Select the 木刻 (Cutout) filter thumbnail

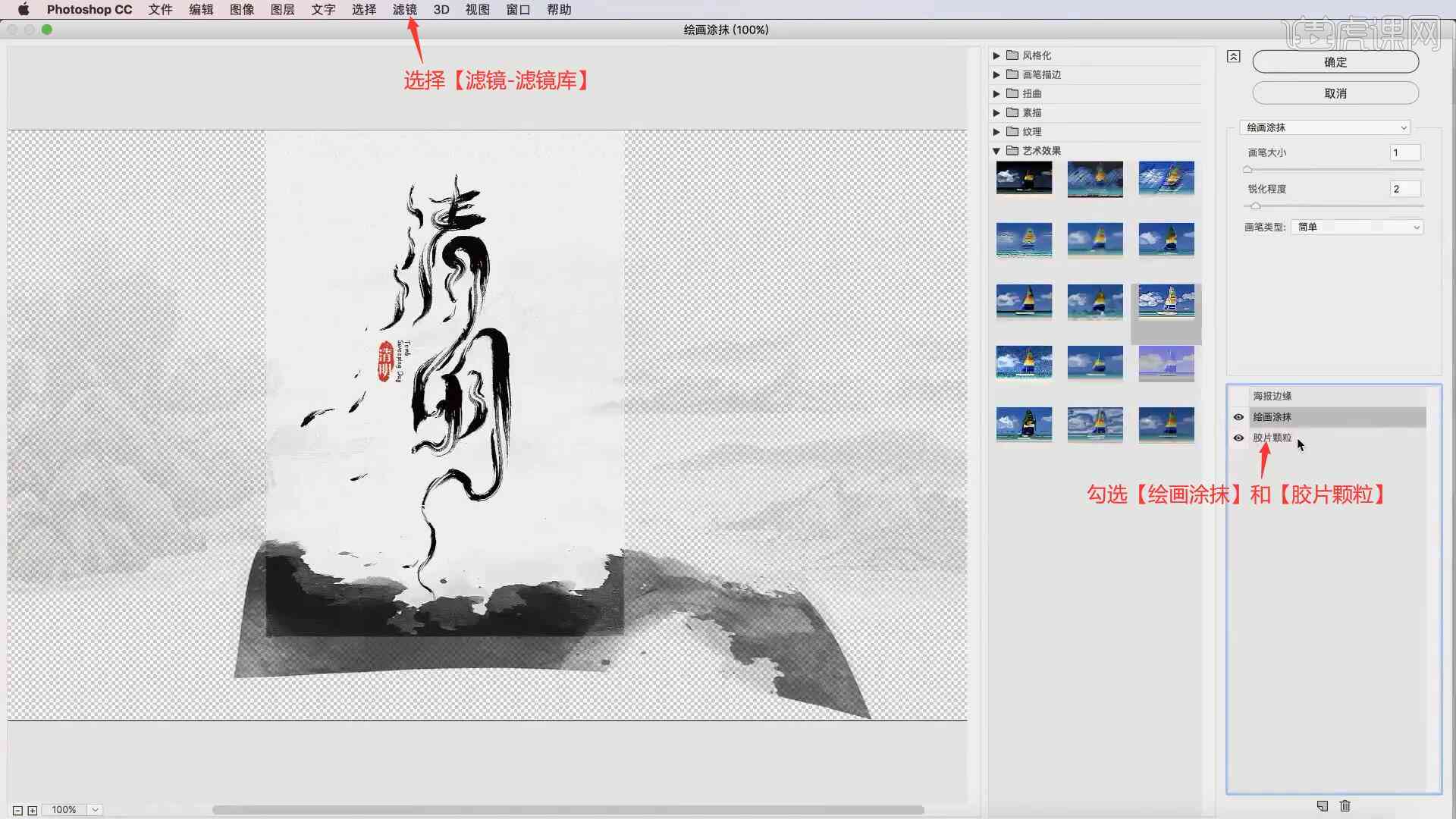pos(1095,363)
